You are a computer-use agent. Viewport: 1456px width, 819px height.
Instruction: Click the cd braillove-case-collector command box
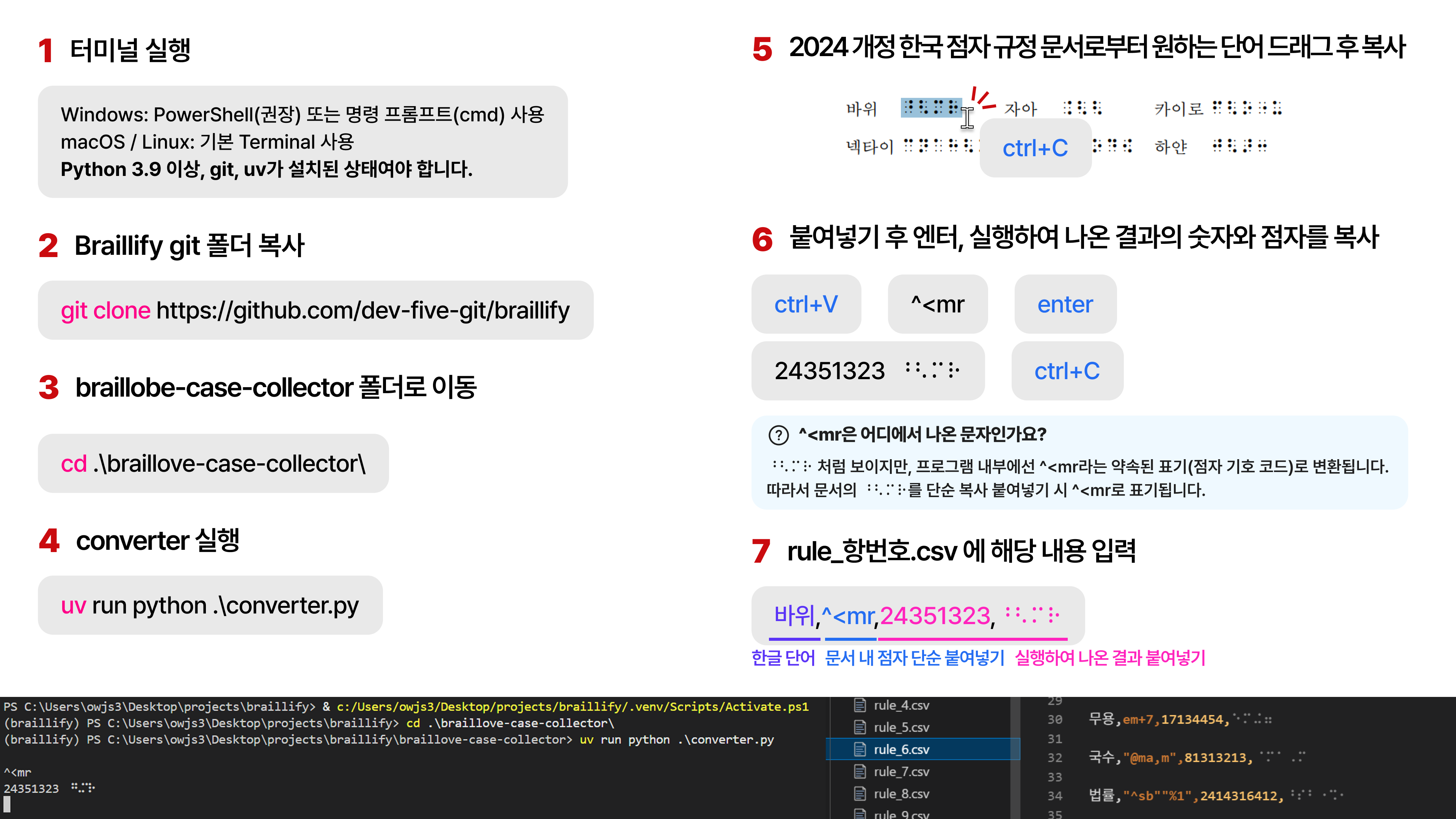tap(213, 463)
